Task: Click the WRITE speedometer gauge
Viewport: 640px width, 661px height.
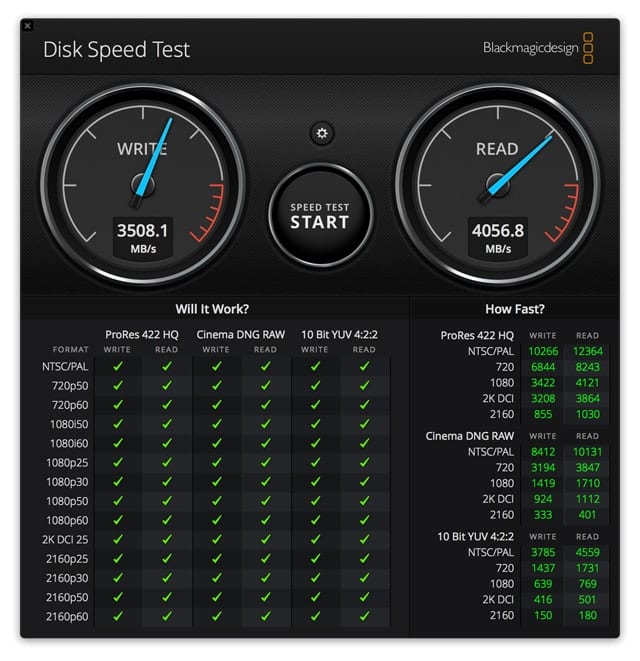Action: coord(143,186)
